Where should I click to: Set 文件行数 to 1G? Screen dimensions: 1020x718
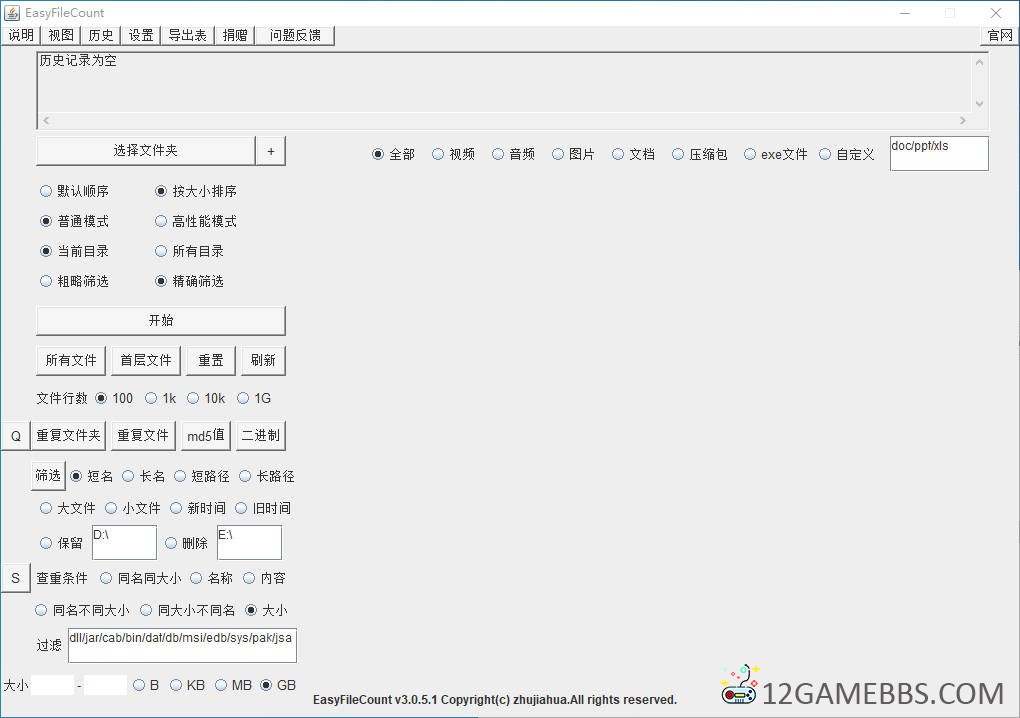[x=254, y=398]
